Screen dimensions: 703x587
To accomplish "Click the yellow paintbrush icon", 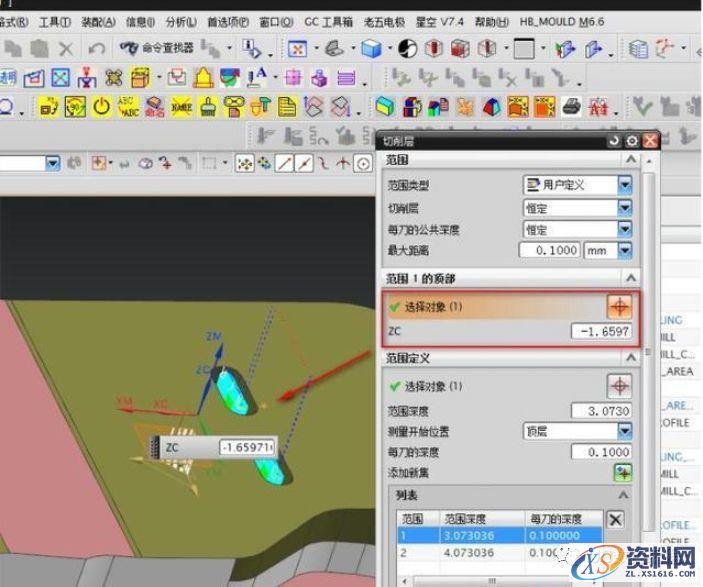I will (208, 106).
